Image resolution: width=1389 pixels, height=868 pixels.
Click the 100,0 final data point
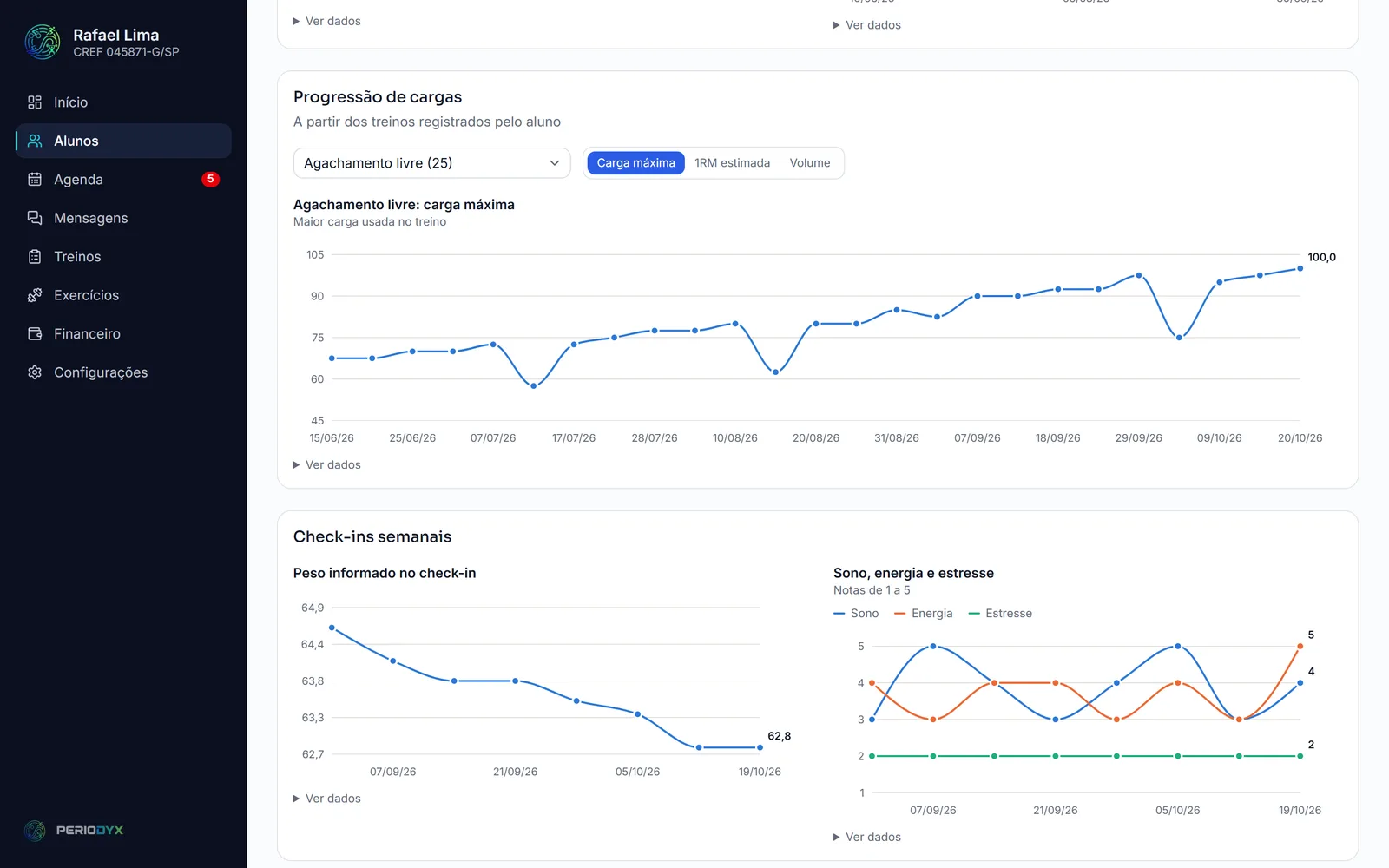[x=1300, y=268]
